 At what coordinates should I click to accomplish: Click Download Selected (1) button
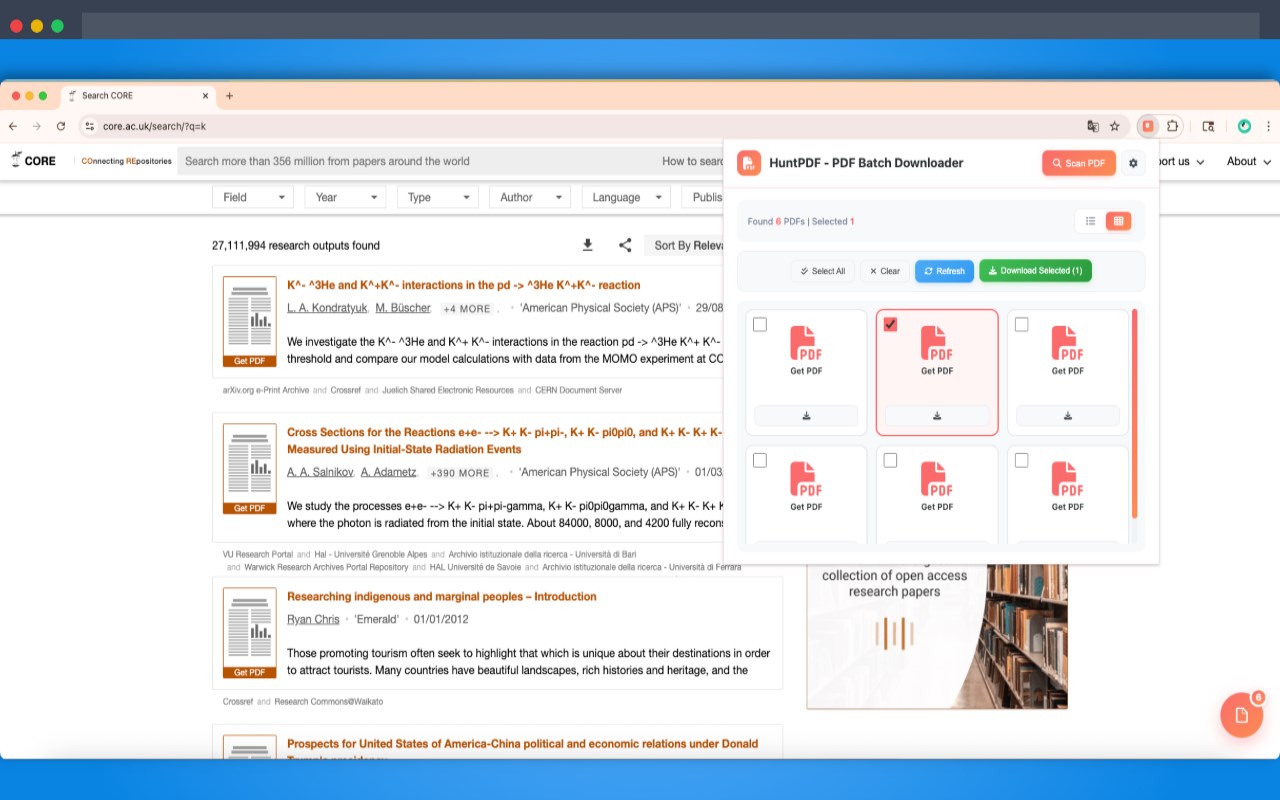(x=1035, y=271)
